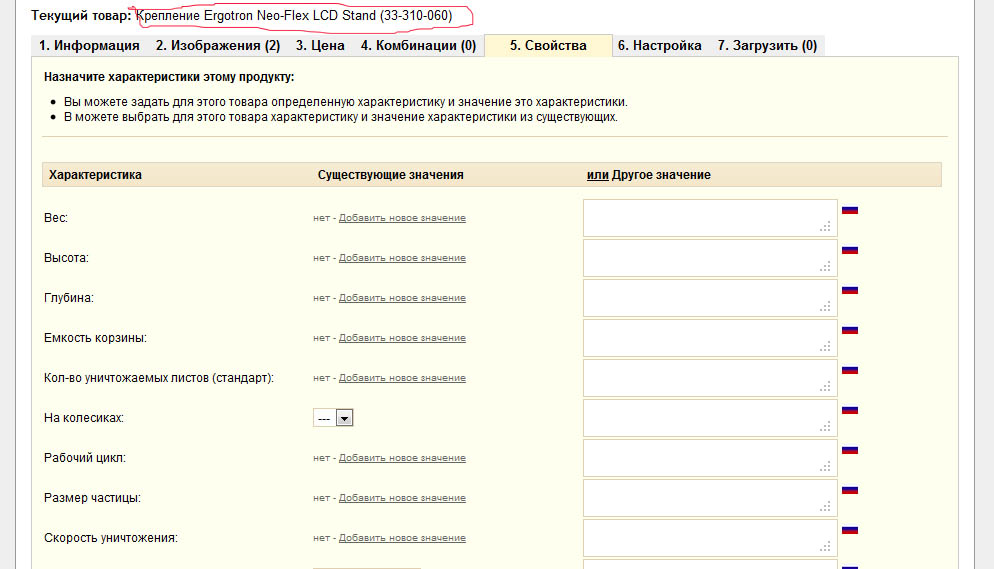Open the 7. Загрузить (0) tab
Image resolution: width=994 pixels, height=569 pixels.
(767, 46)
